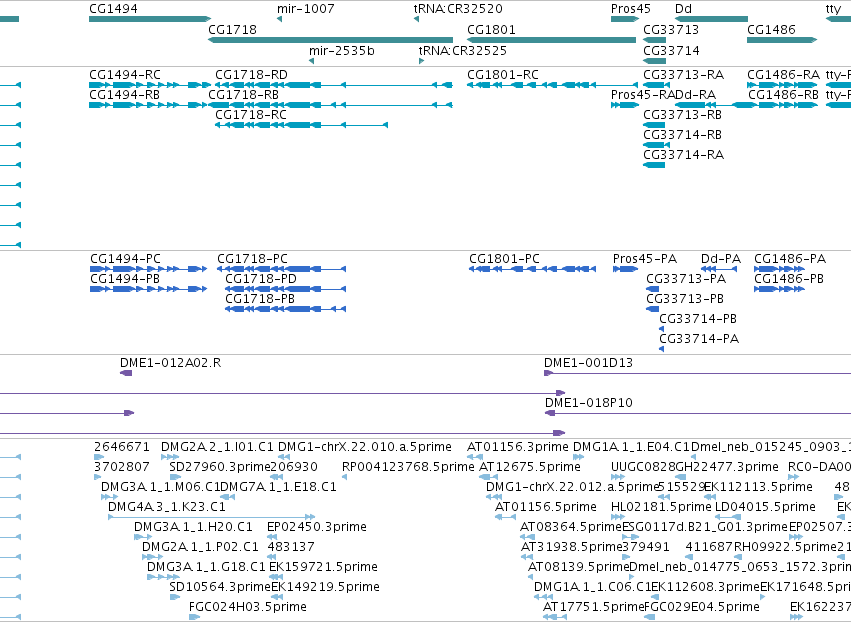
Task: Click EST label AT01156.5prime
Action: click(546, 507)
